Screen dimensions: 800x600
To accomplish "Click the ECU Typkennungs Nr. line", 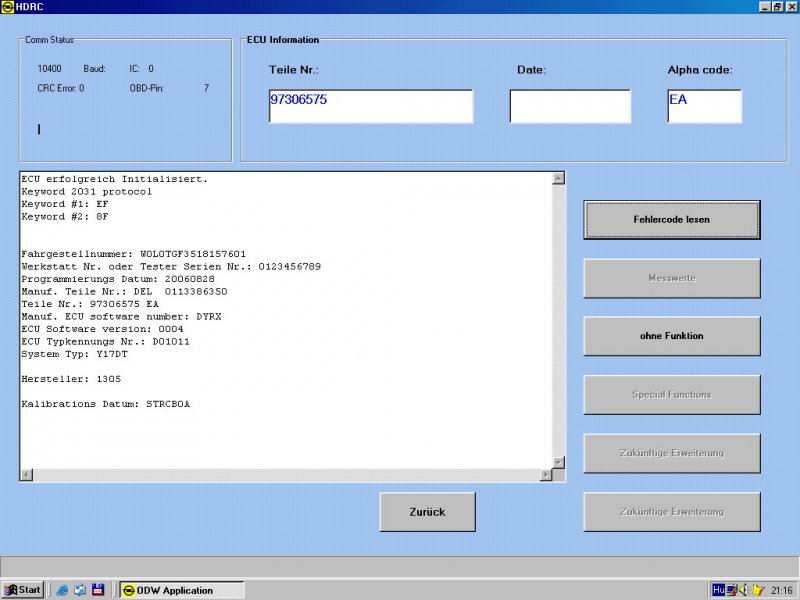I will coord(106,342).
